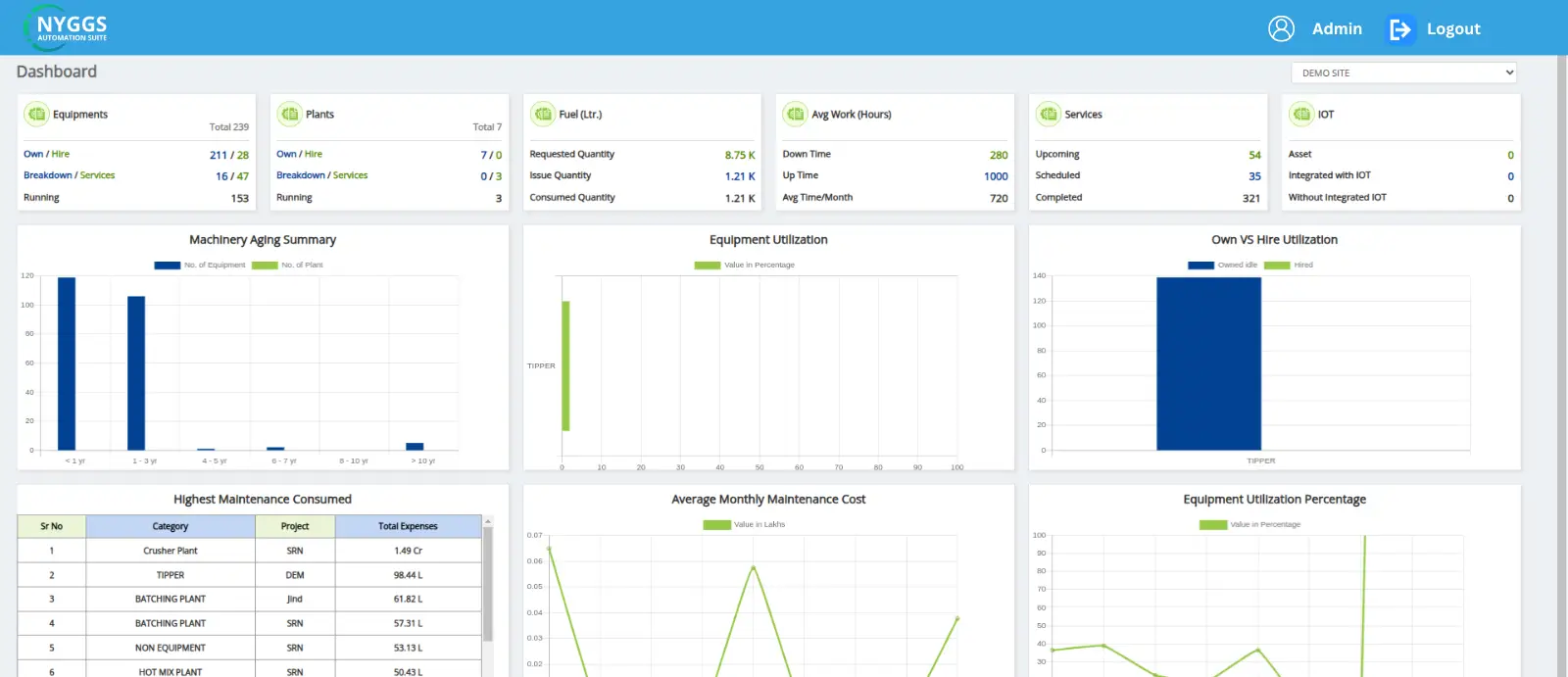
Task: Click Avg Time/Month value 720
Action: [999, 198]
